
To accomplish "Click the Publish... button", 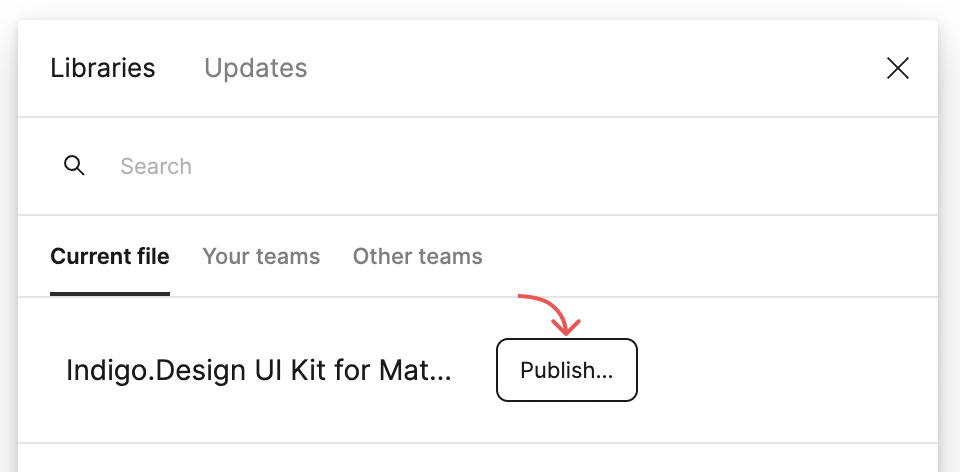I will click(566, 370).
